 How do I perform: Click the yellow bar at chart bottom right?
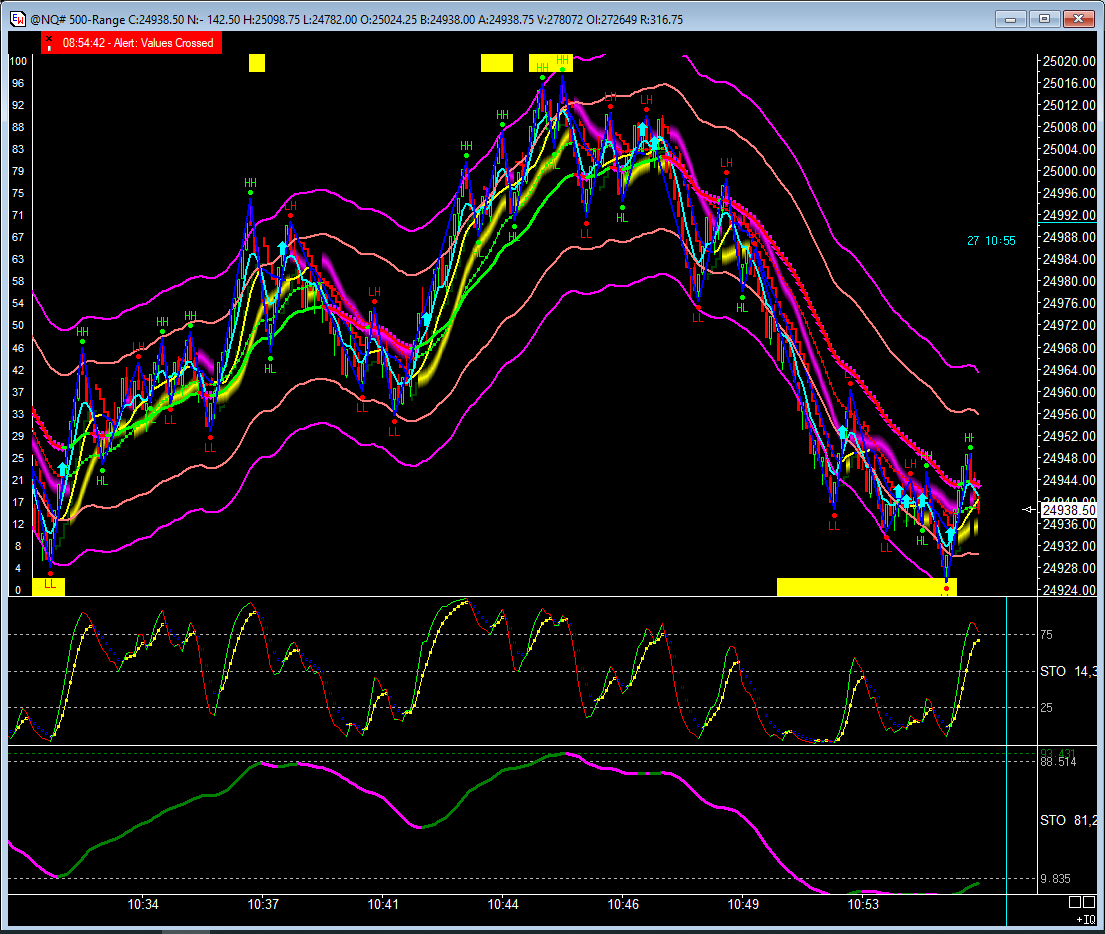866,587
